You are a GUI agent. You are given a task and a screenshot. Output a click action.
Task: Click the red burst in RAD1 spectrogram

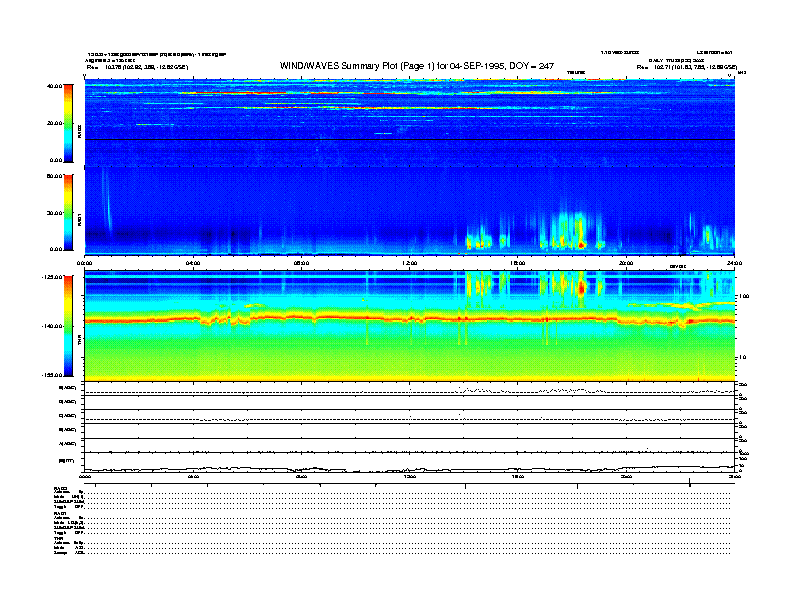[x=581, y=245]
